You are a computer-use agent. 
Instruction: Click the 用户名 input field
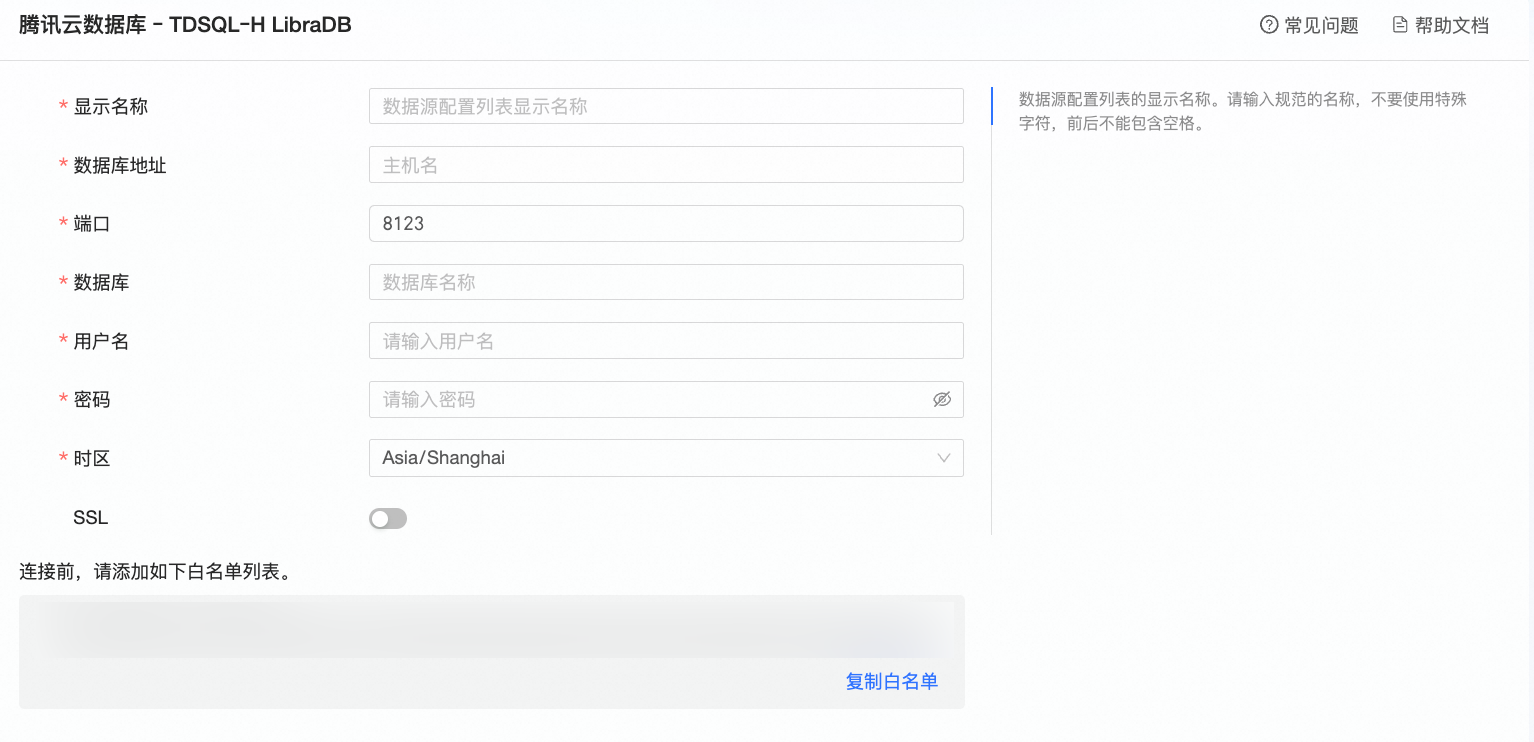click(x=666, y=341)
